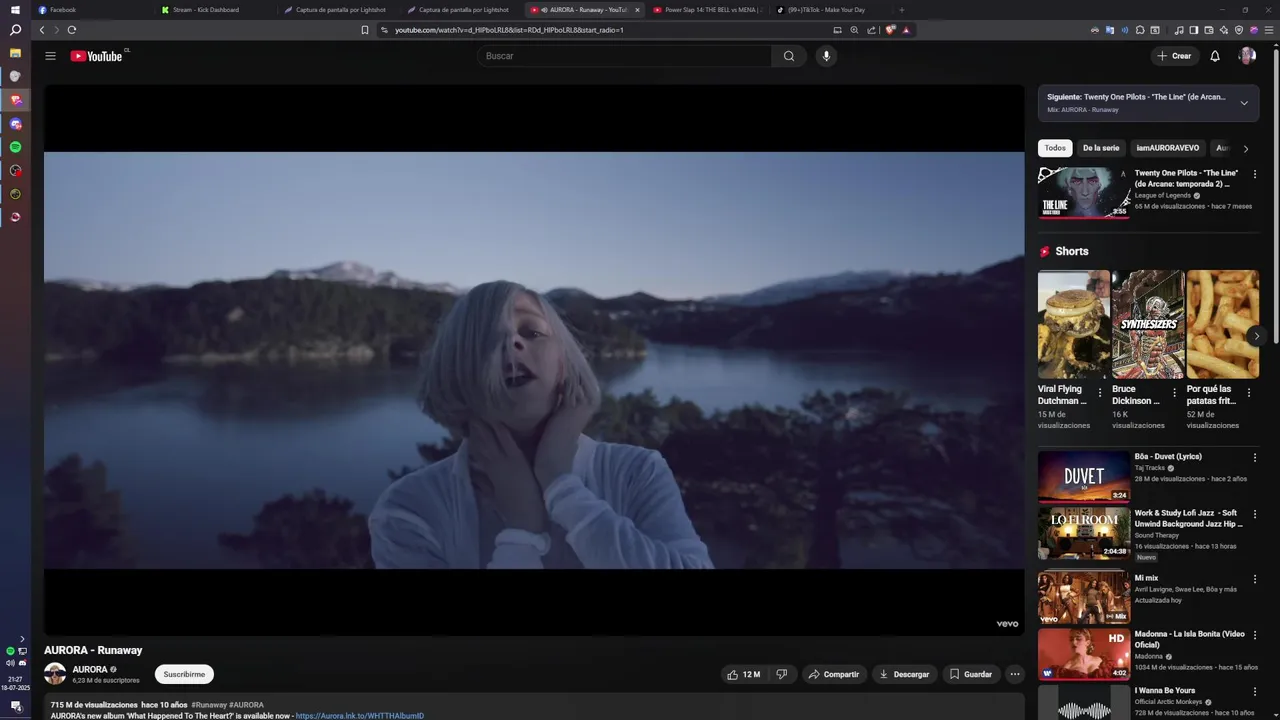The height and width of the screenshot is (720, 1280).
Task: Open the extensions puzzle icon
Action: click(x=1140, y=30)
